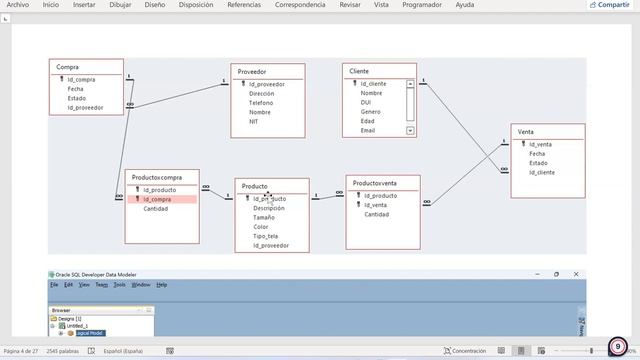The height and width of the screenshot is (360, 640).
Task: Open the Insertar ribbon tab
Action: coord(84,5)
